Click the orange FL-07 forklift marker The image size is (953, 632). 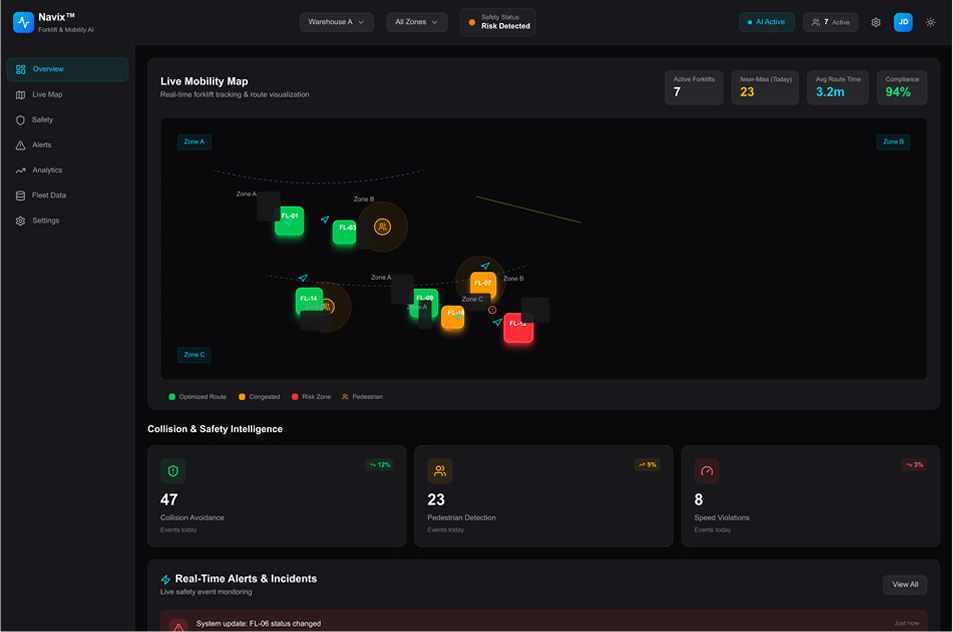483,285
